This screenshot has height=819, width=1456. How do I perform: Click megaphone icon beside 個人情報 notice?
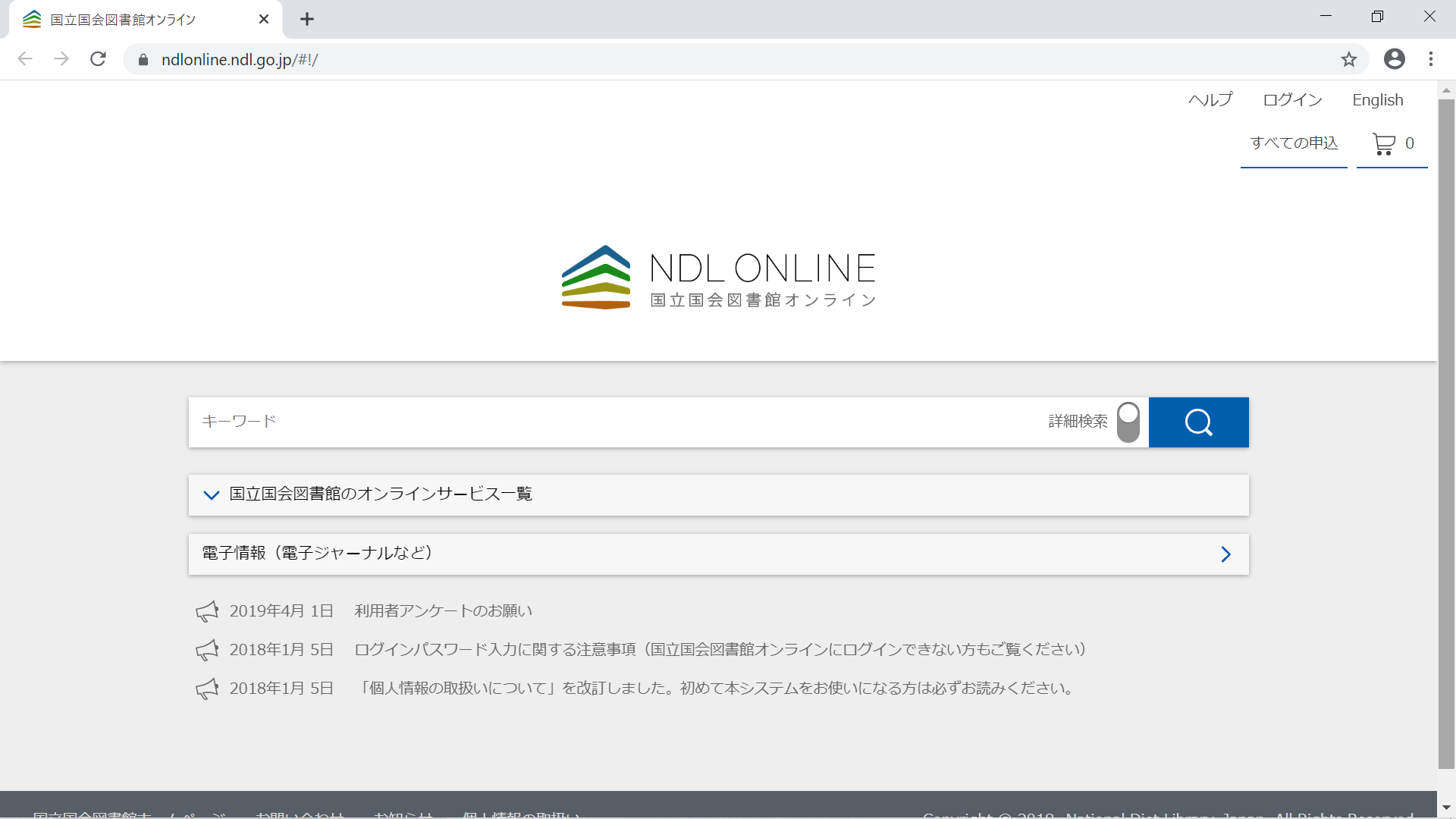click(x=207, y=689)
